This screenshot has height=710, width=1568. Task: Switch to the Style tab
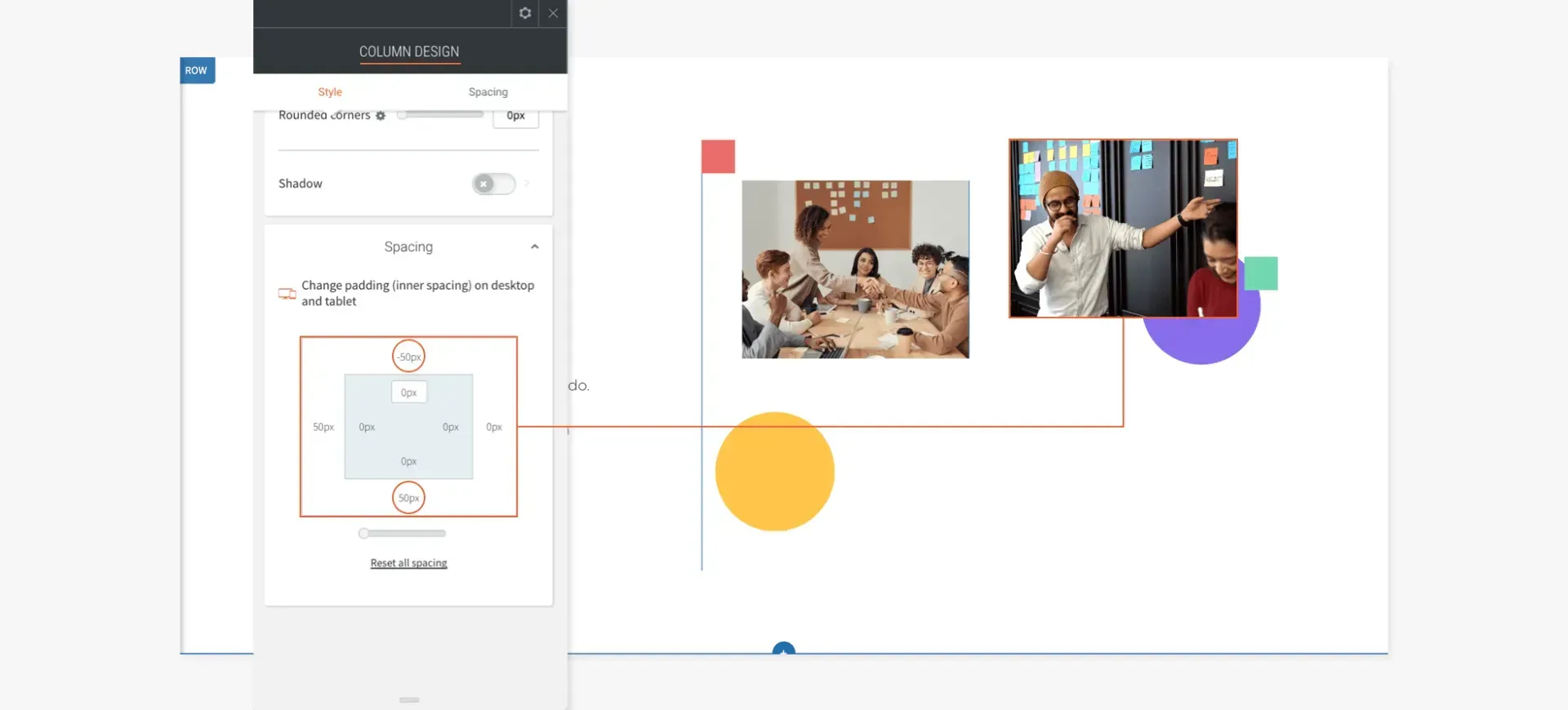pos(330,92)
